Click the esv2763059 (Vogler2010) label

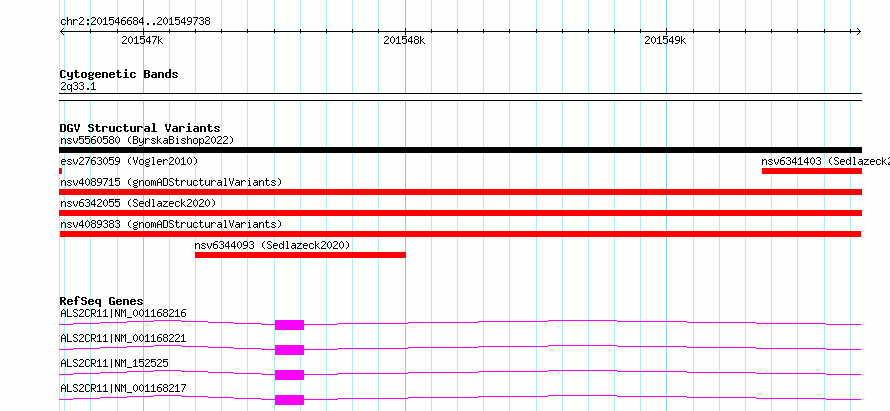(129, 162)
